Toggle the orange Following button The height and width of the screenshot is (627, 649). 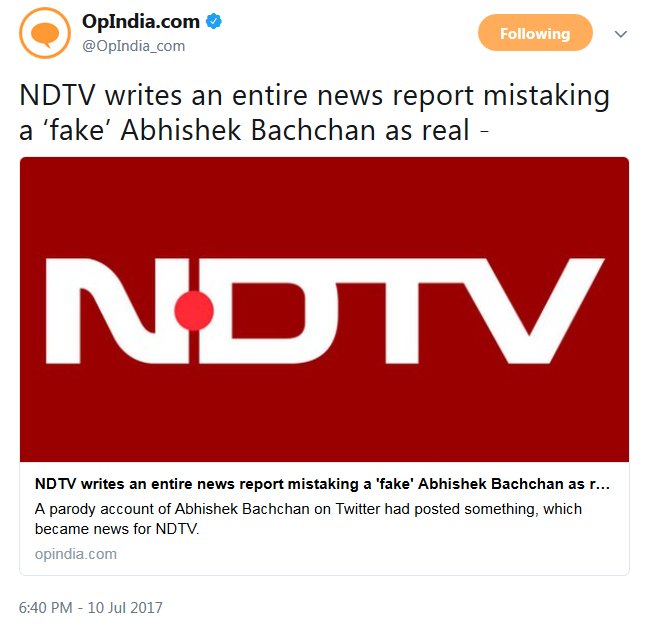535,33
